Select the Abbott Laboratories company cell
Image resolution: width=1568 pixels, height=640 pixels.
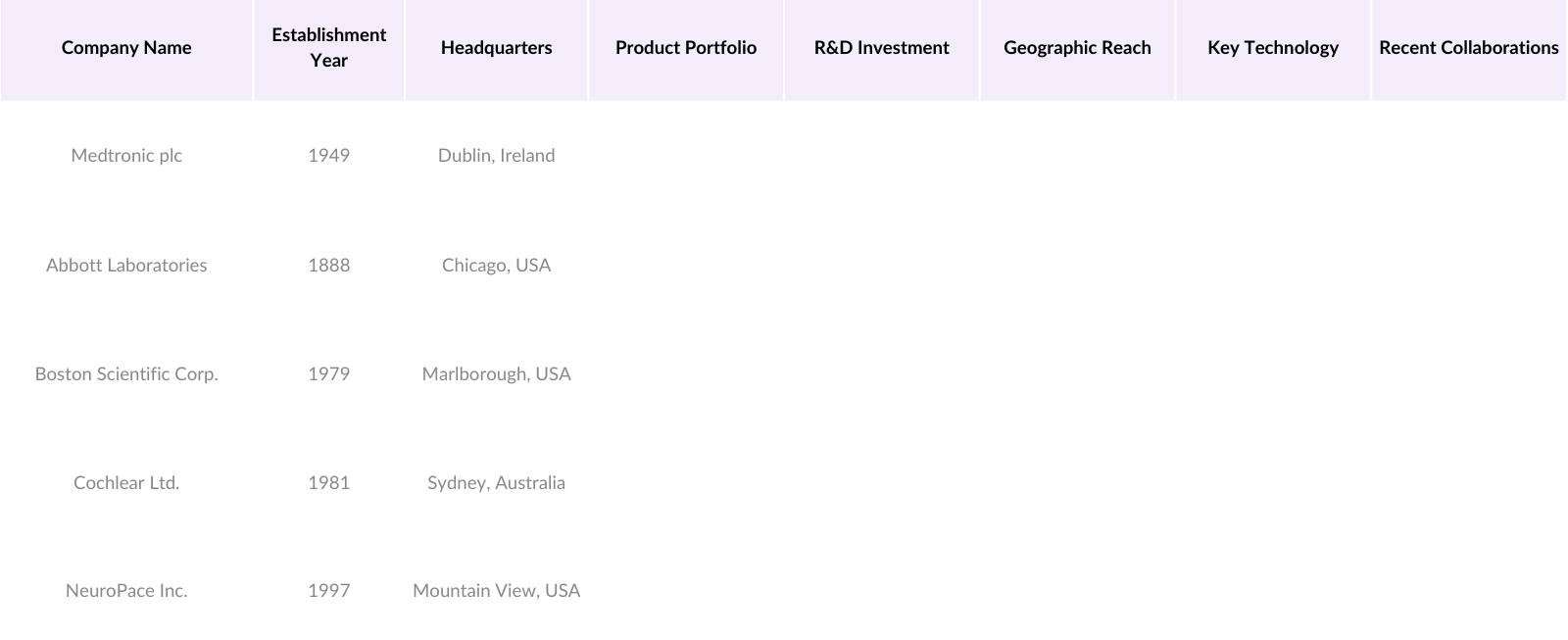click(126, 266)
